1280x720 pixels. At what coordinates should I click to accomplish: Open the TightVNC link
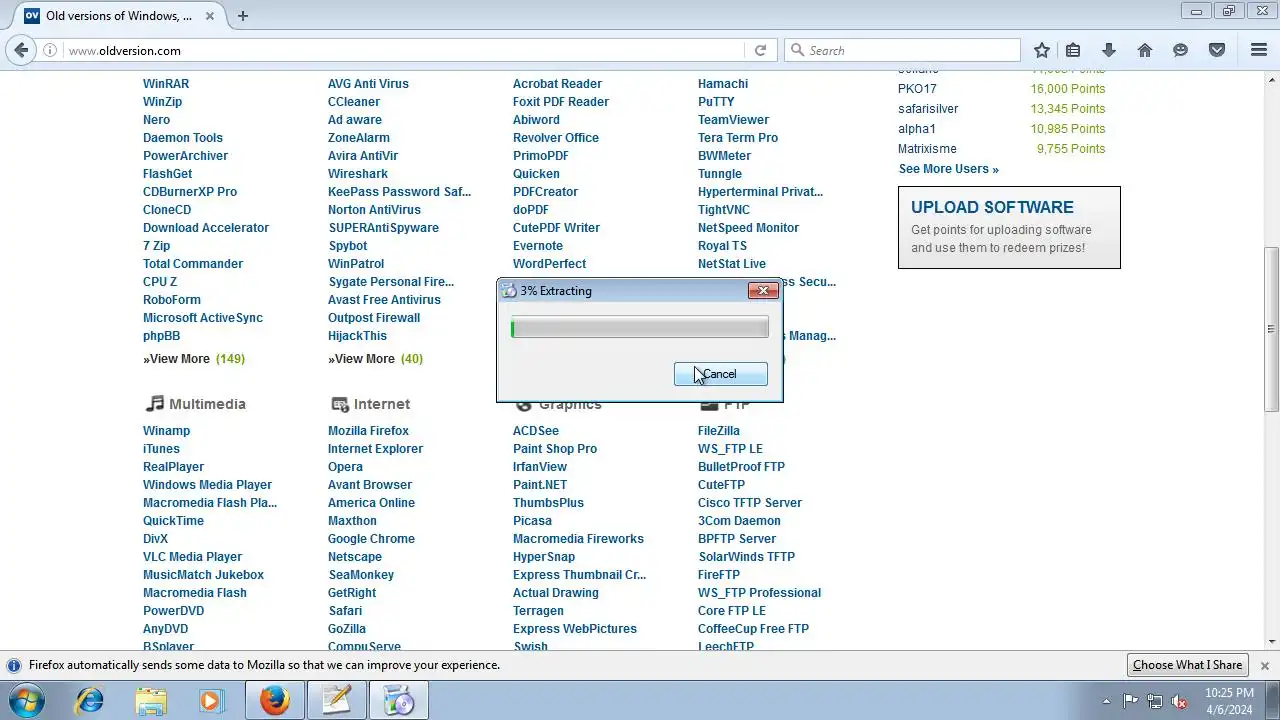[724, 210]
